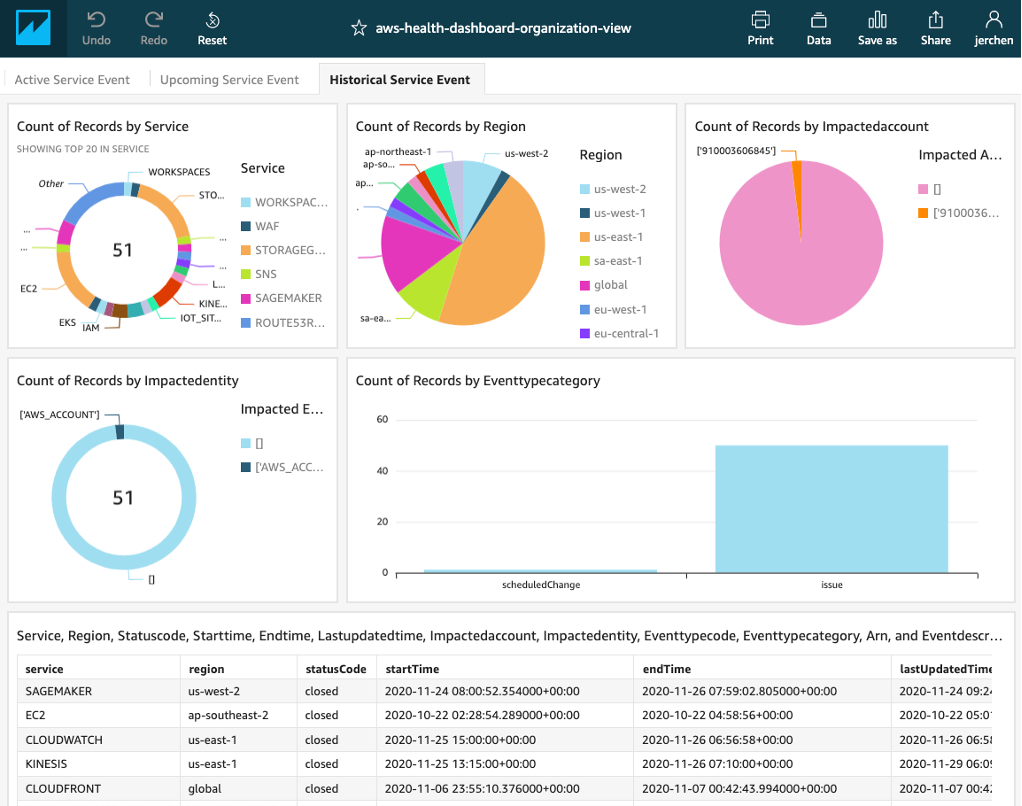Image resolution: width=1022 pixels, height=806 pixels.
Task: Sort table by the startTime column header
Action: 412,669
